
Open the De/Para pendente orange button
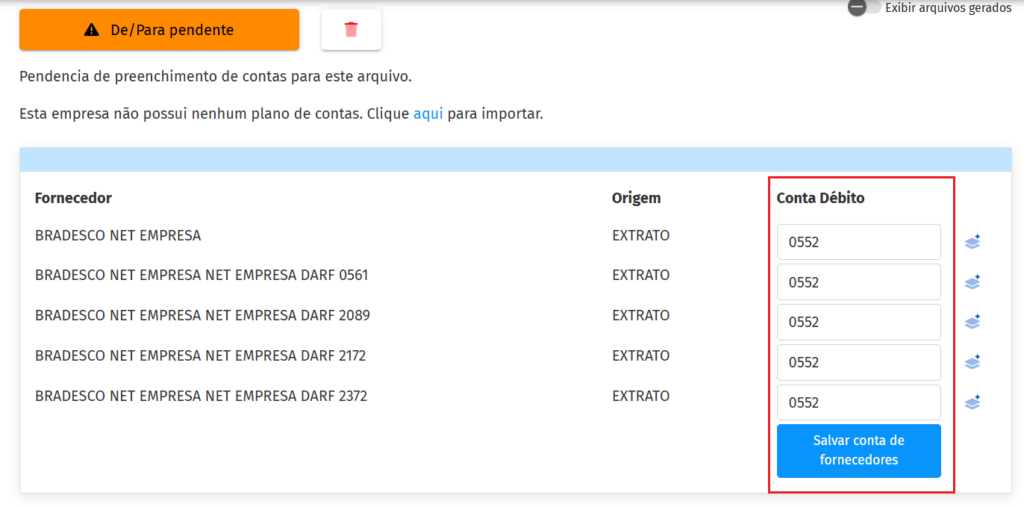coord(159,30)
